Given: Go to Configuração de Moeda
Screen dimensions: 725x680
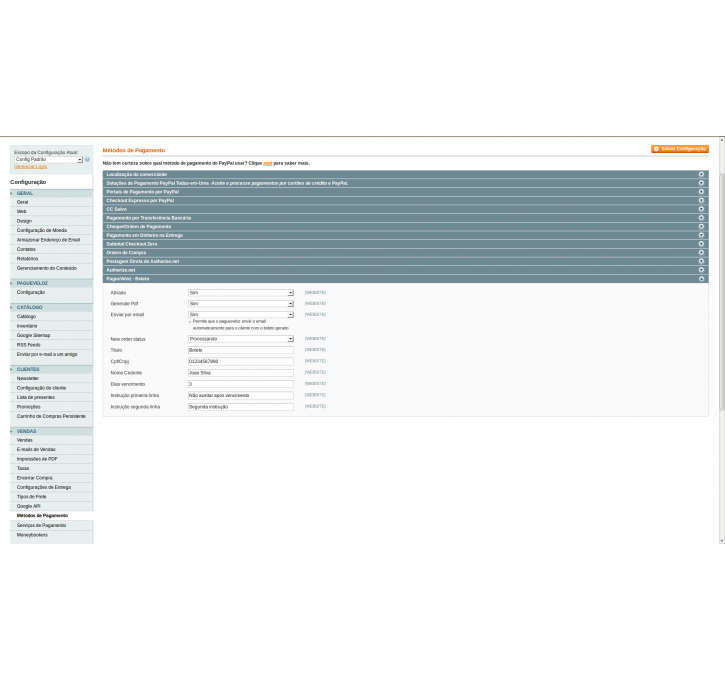Looking at the screenshot, I should (42, 230).
